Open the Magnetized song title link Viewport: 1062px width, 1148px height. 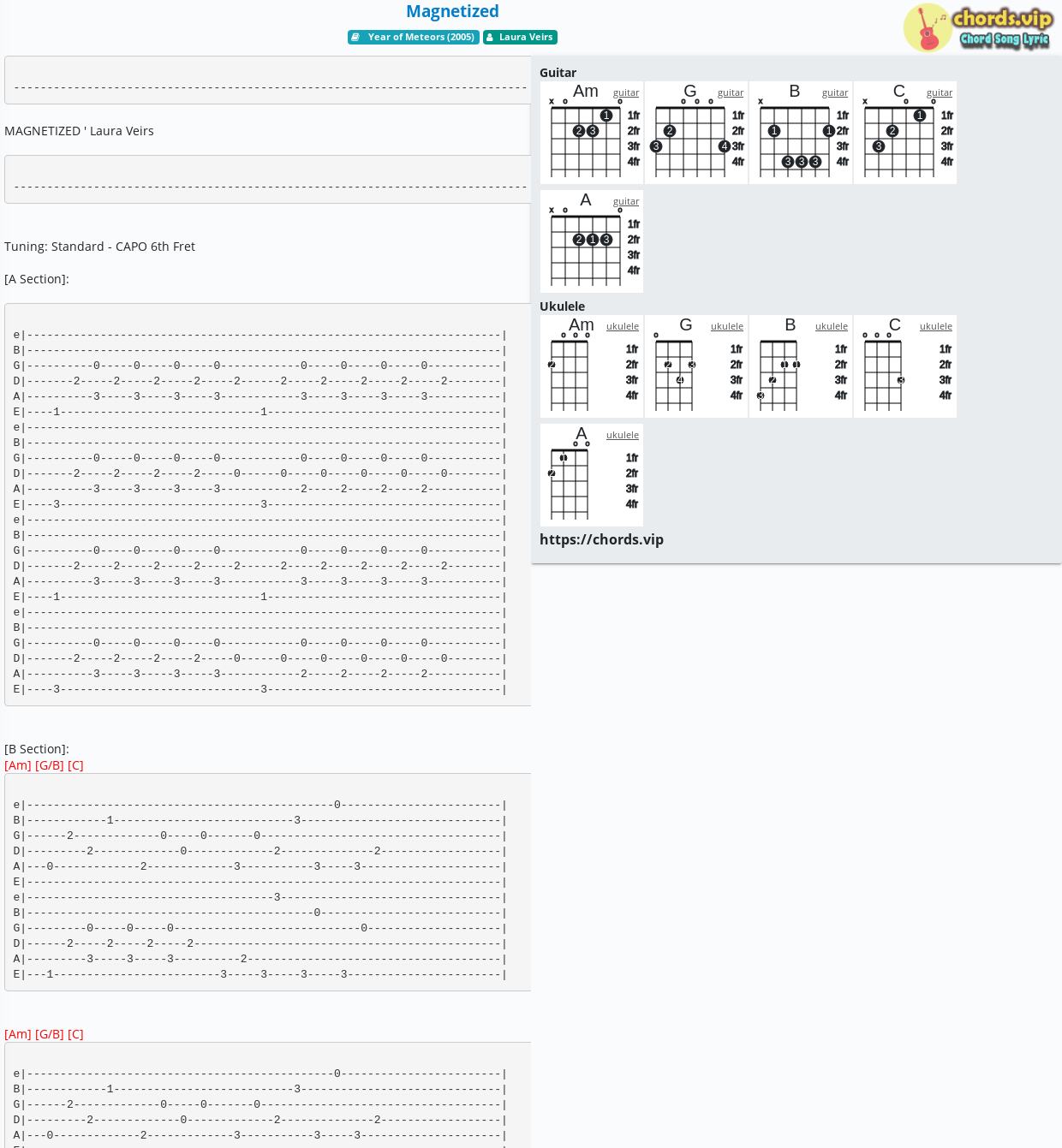(452, 11)
